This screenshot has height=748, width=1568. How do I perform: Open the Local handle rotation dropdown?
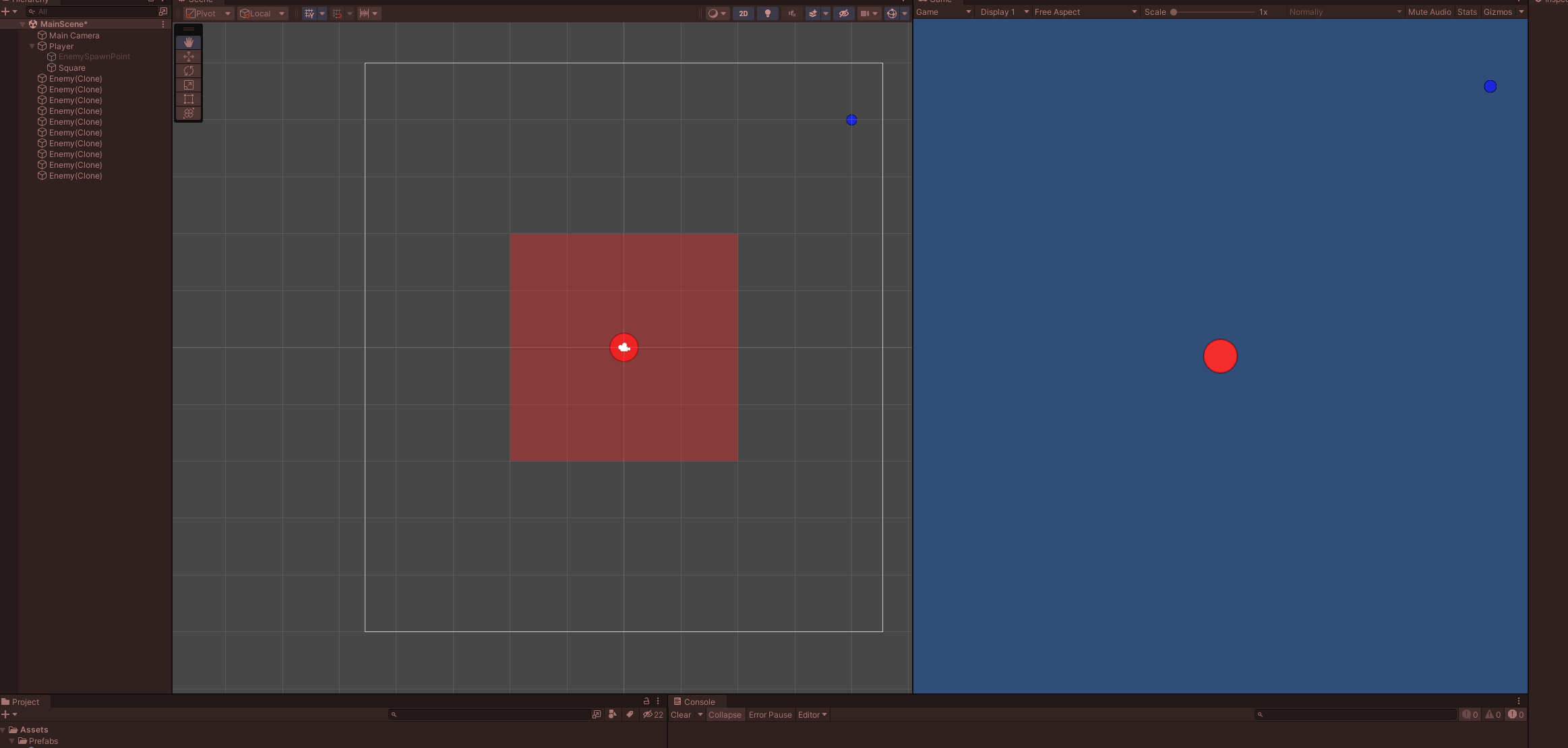262,13
